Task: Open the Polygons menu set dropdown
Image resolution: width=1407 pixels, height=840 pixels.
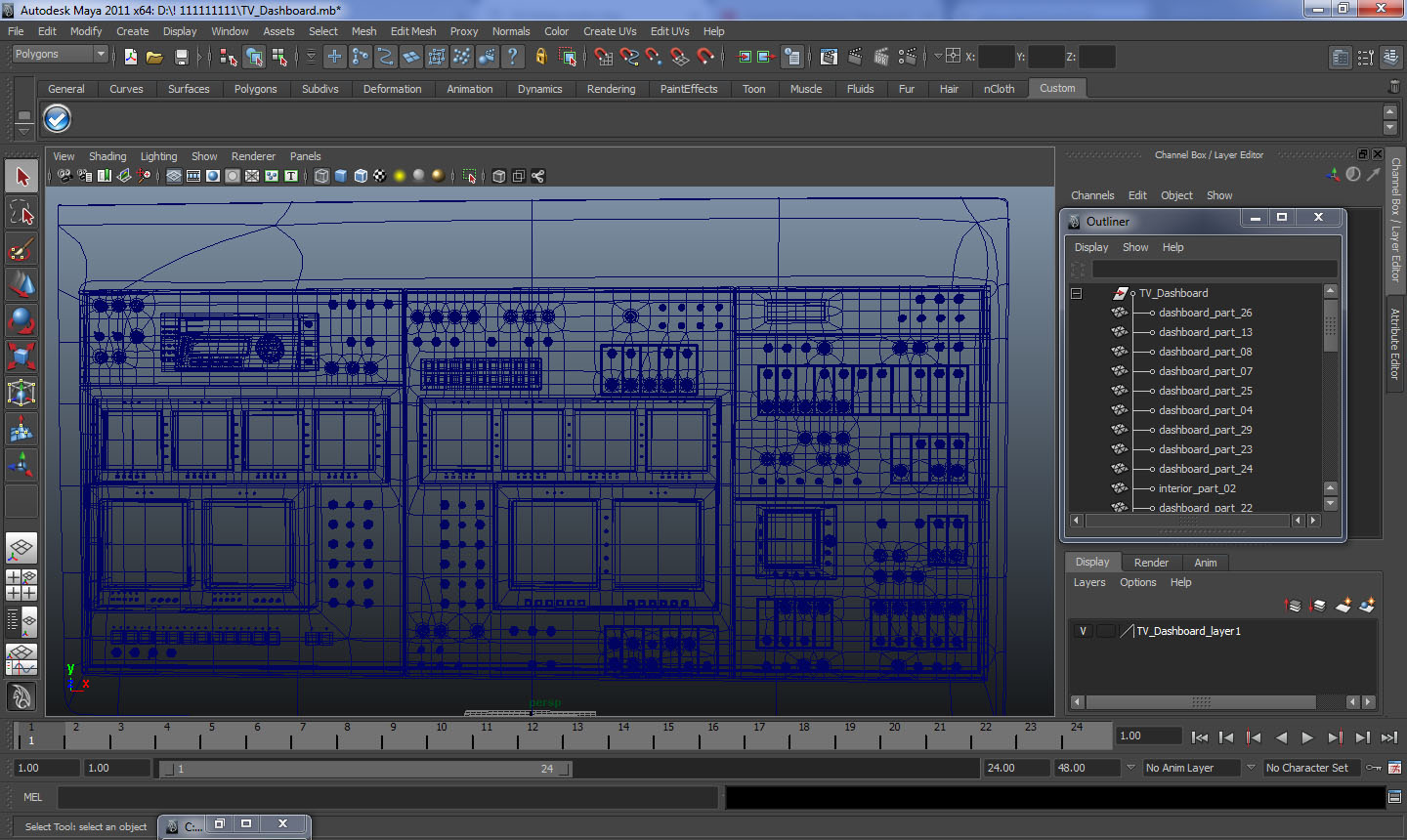Action: point(59,55)
